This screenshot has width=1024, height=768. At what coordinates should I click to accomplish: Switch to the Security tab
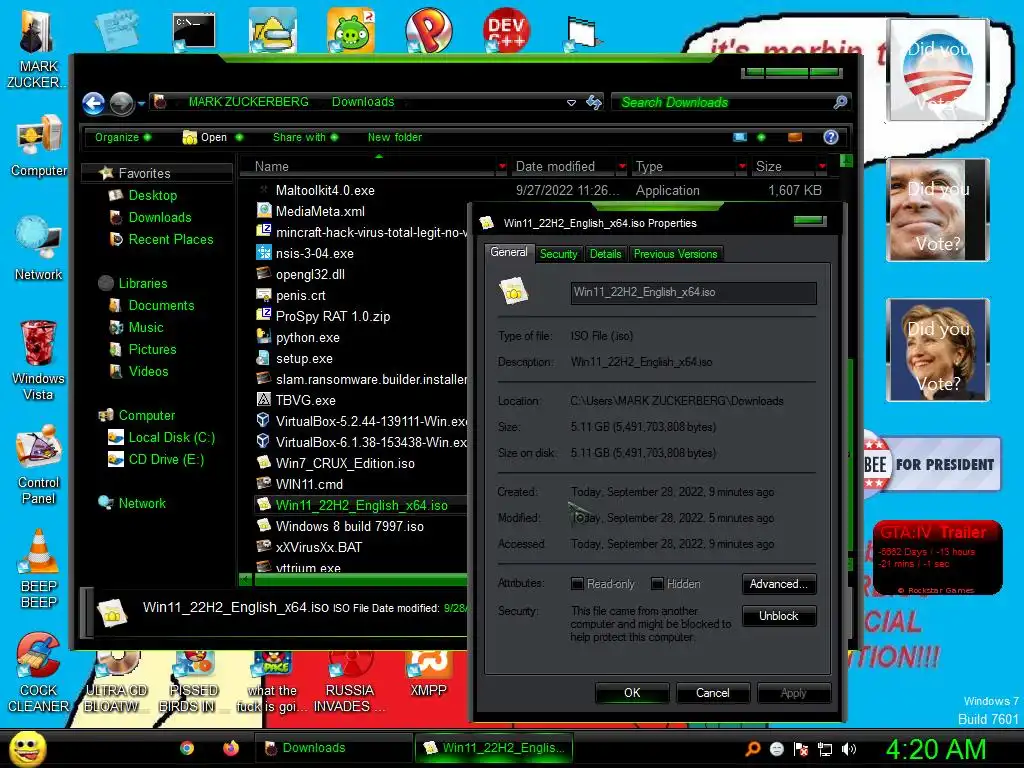click(x=558, y=254)
